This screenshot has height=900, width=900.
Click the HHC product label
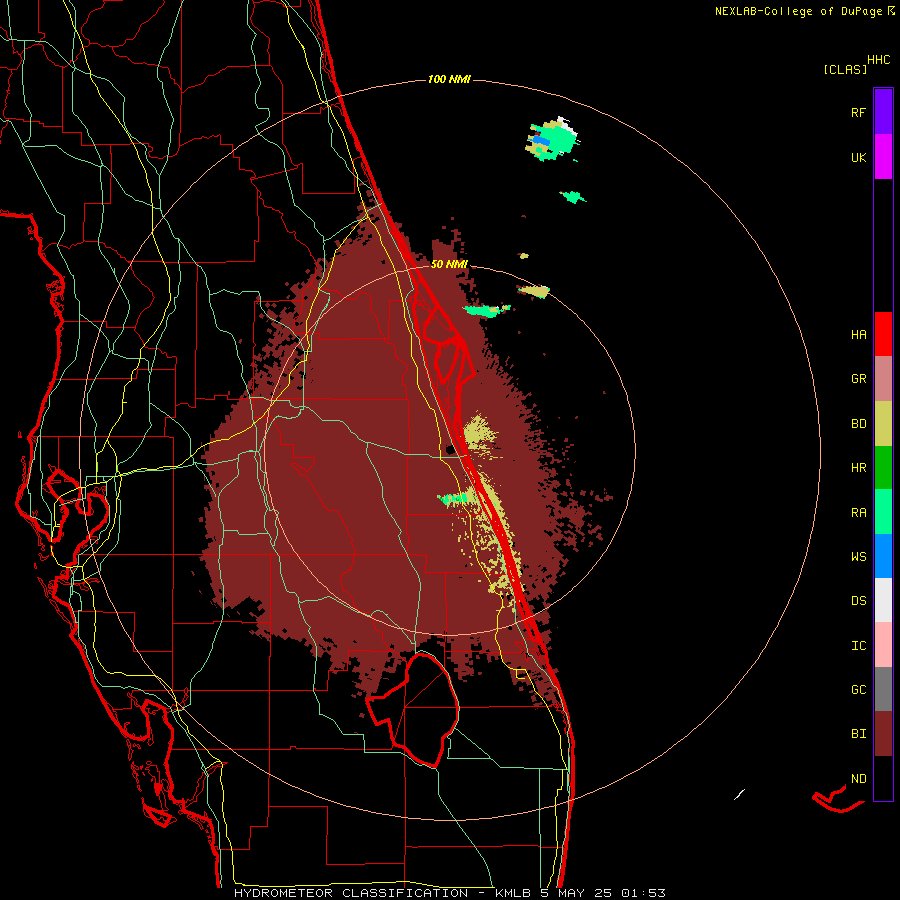point(878,60)
